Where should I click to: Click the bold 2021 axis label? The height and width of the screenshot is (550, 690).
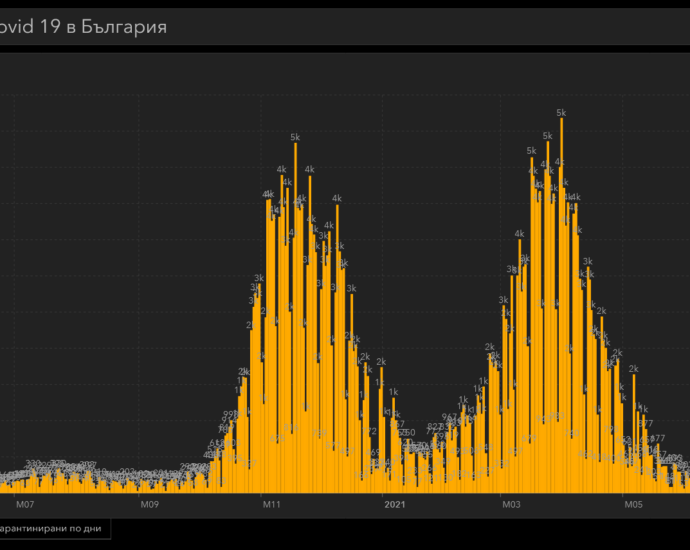pos(394,504)
